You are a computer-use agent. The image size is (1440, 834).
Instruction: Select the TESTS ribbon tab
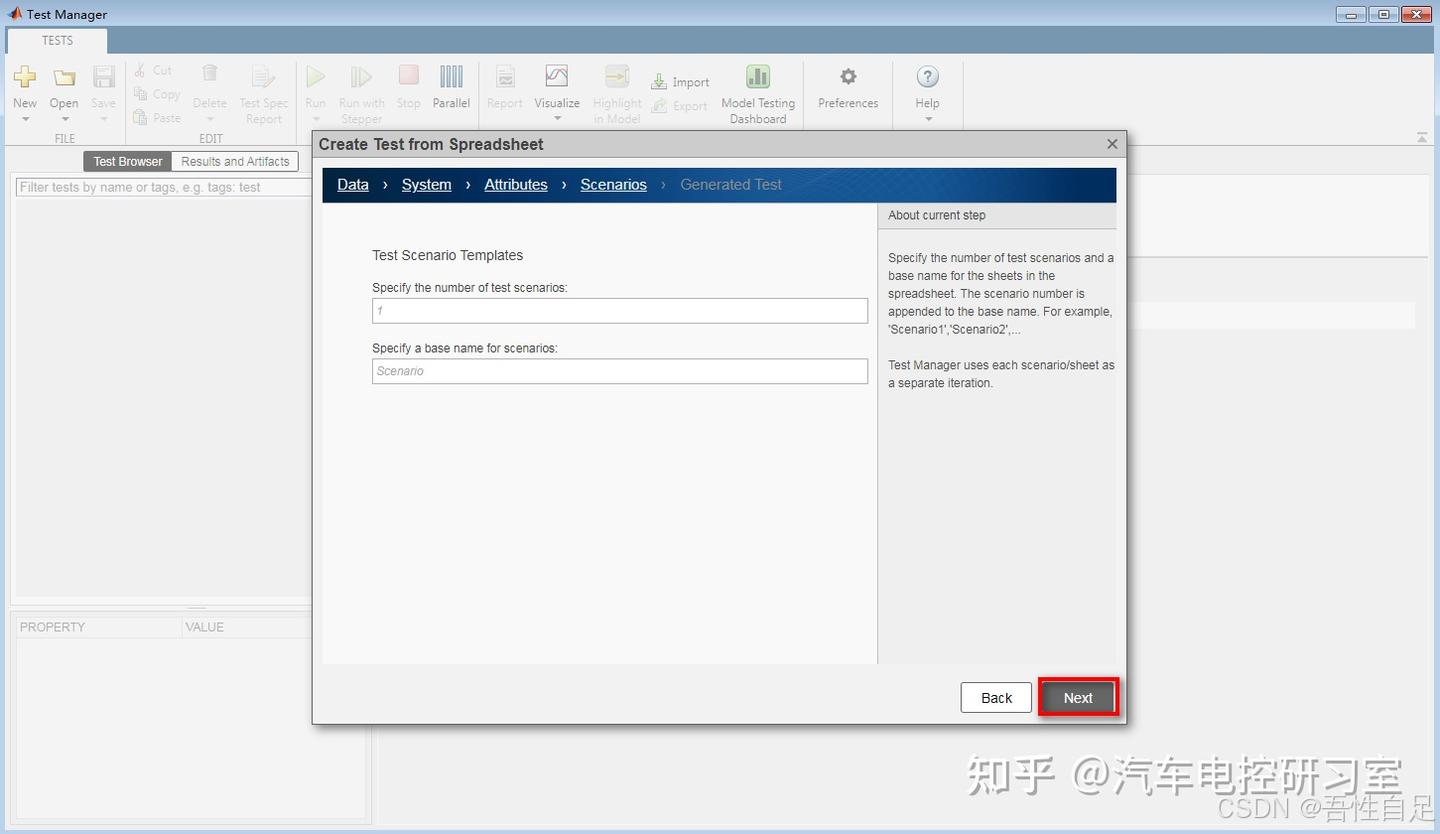[x=57, y=41]
